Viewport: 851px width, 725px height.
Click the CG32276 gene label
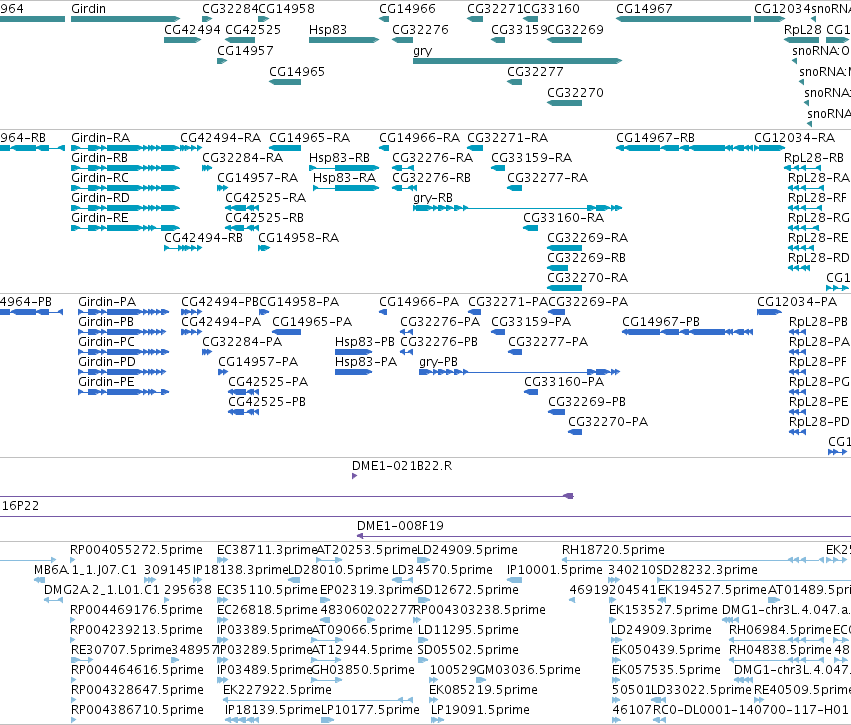421,29
